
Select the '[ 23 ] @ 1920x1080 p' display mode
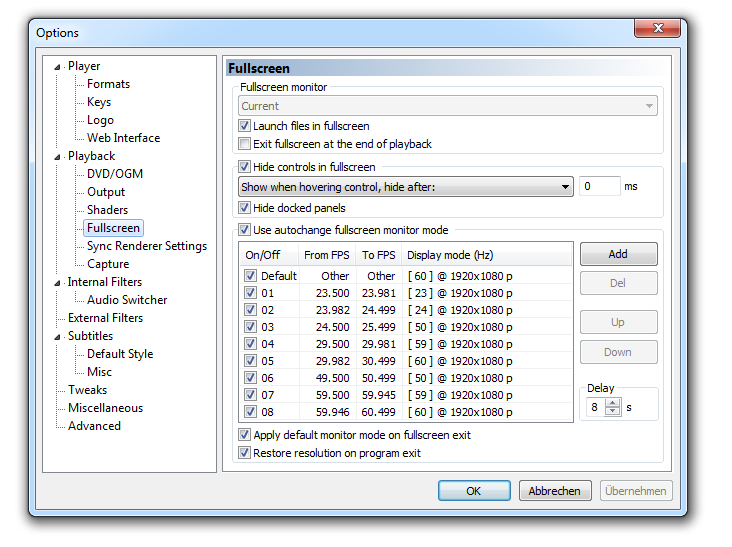pos(460,293)
